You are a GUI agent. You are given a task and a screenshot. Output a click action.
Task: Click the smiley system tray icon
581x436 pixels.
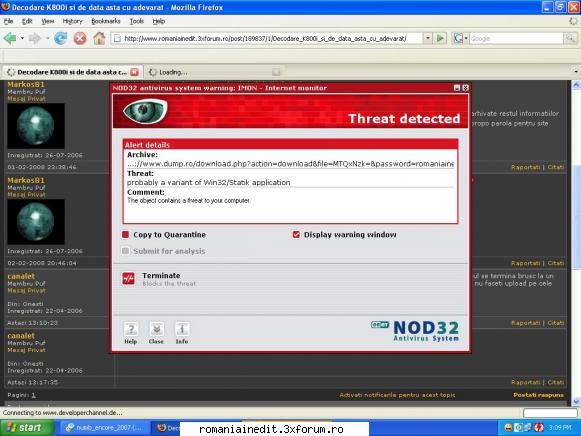coord(508,427)
